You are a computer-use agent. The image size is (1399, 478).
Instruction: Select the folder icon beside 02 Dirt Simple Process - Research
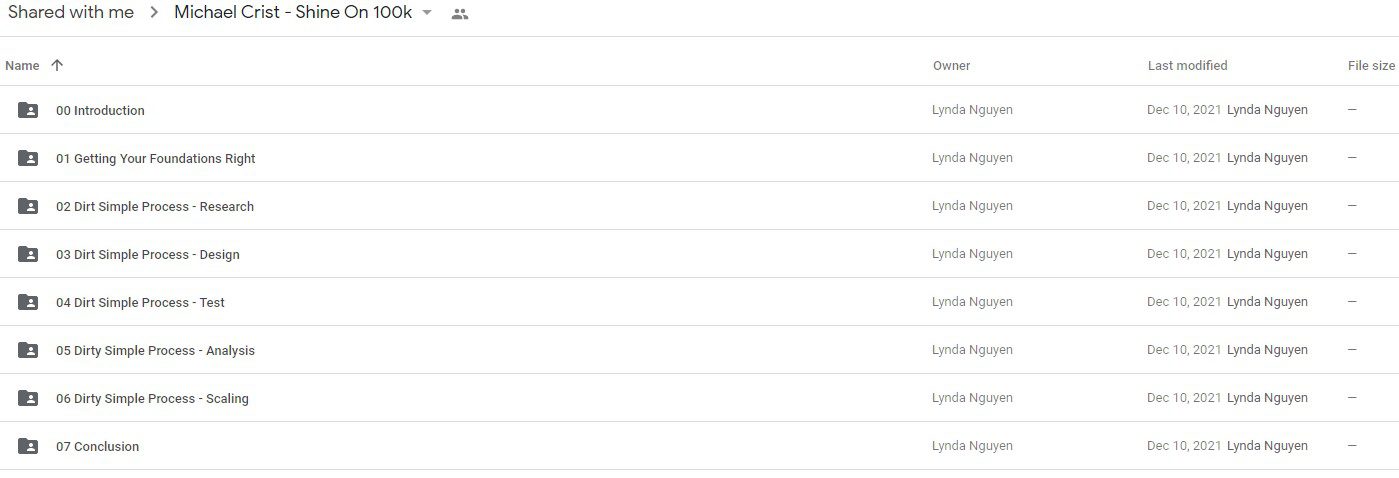coord(28,206)
